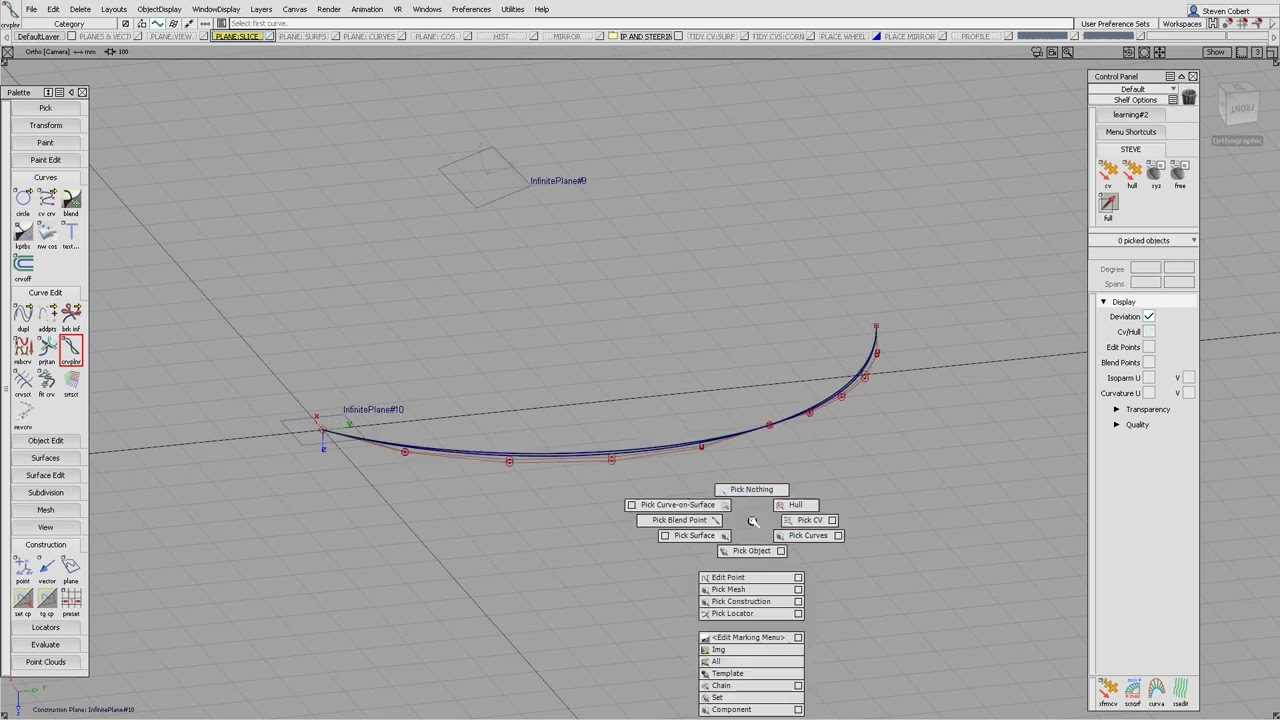Click the full shelf icon in STEVE shelf
The width and height of the screenshot is (1280, 720).
(1108, 205)
